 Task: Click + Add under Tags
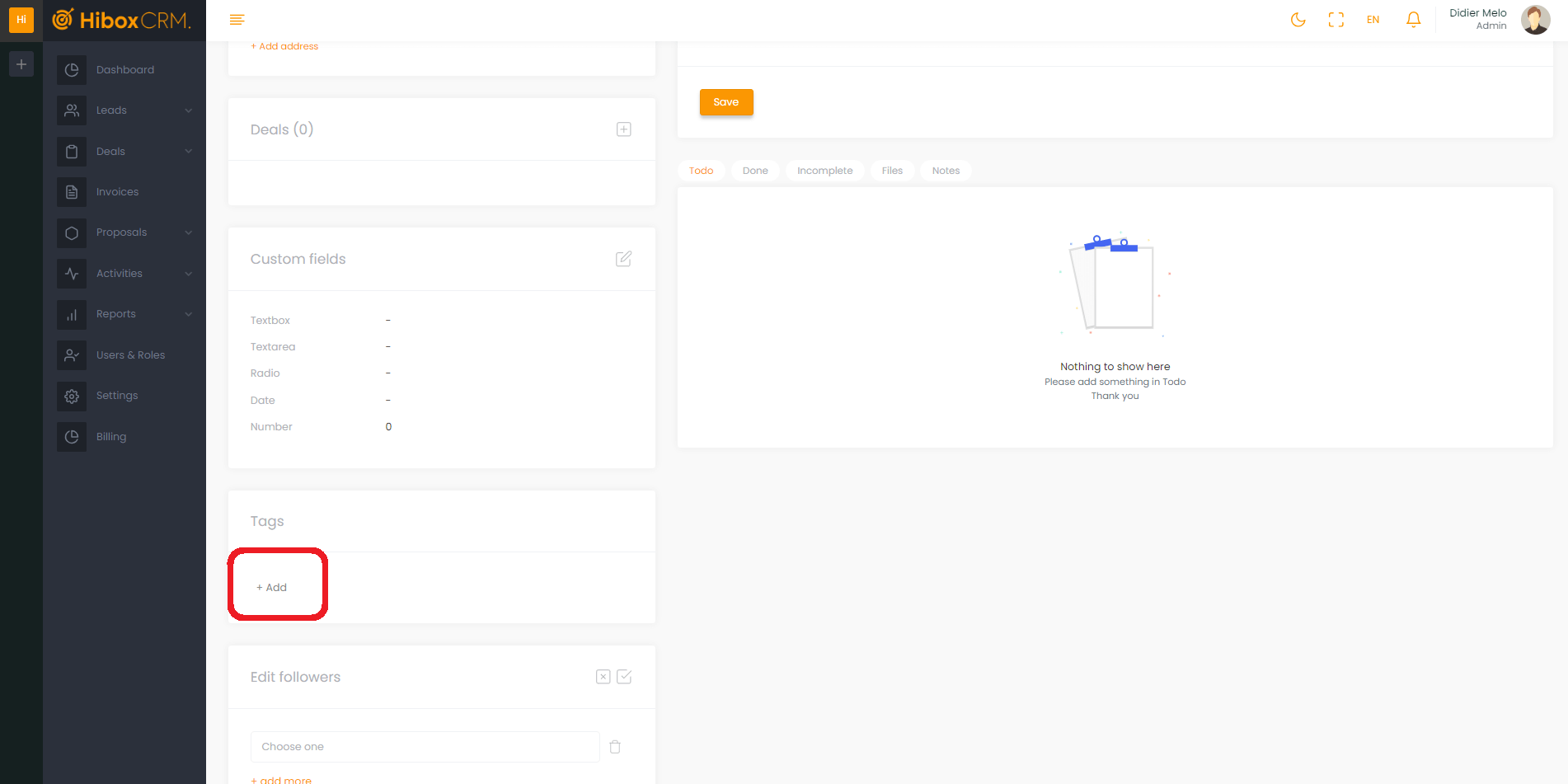272,588
